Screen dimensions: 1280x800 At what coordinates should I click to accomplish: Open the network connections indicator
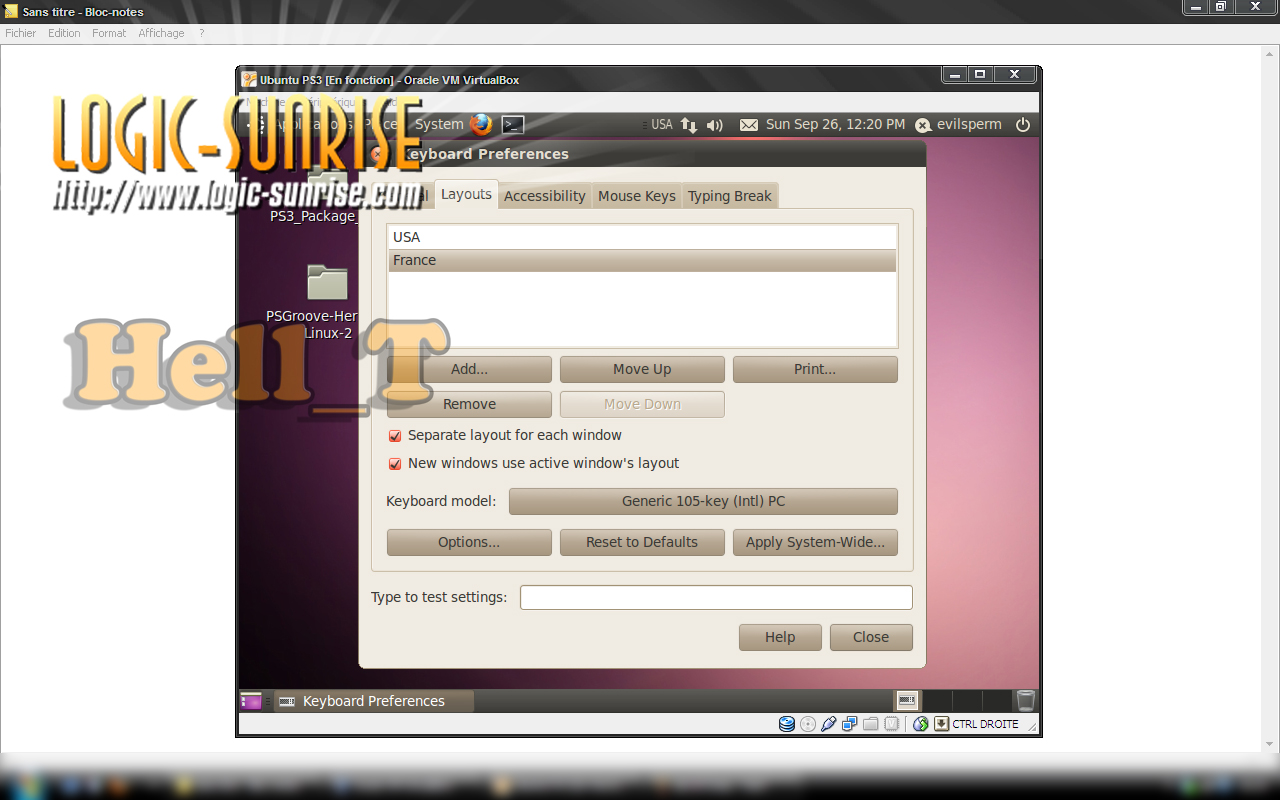[689, 125]
